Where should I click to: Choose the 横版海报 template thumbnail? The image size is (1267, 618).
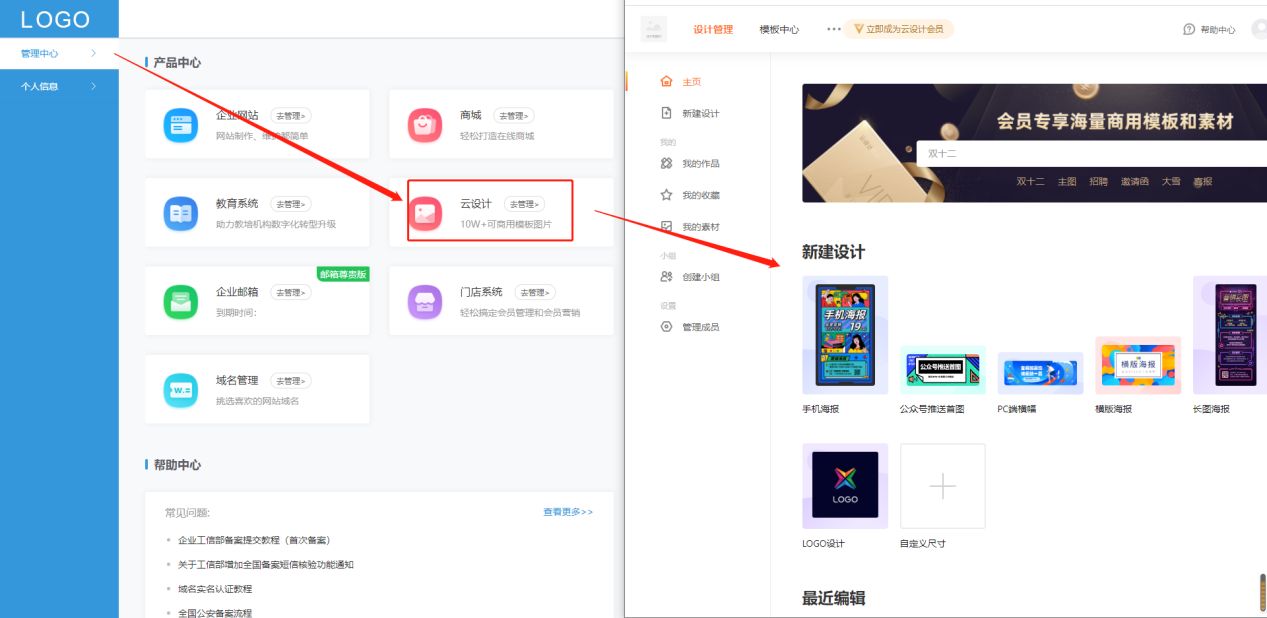click(1138, 365)
